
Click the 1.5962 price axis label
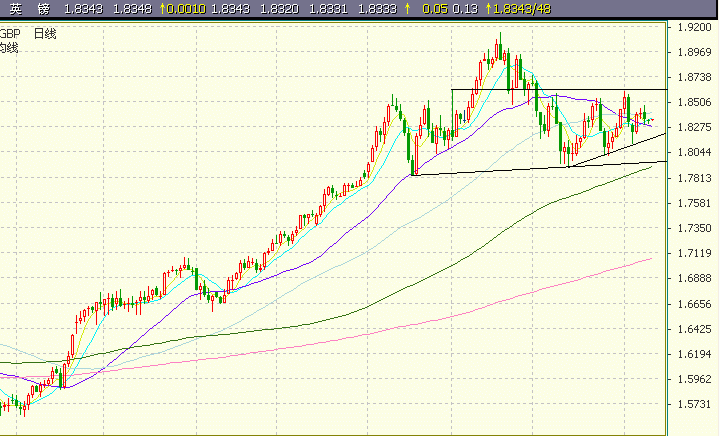tap(695, 379)
